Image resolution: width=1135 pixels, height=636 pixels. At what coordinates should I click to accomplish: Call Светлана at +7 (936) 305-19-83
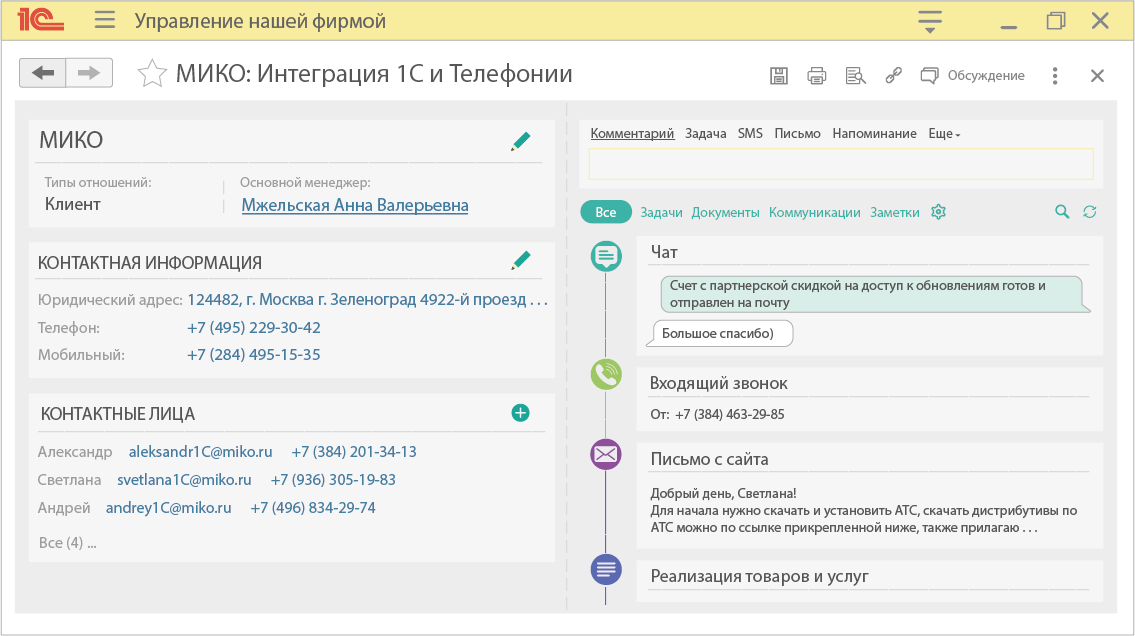point(333,480)
